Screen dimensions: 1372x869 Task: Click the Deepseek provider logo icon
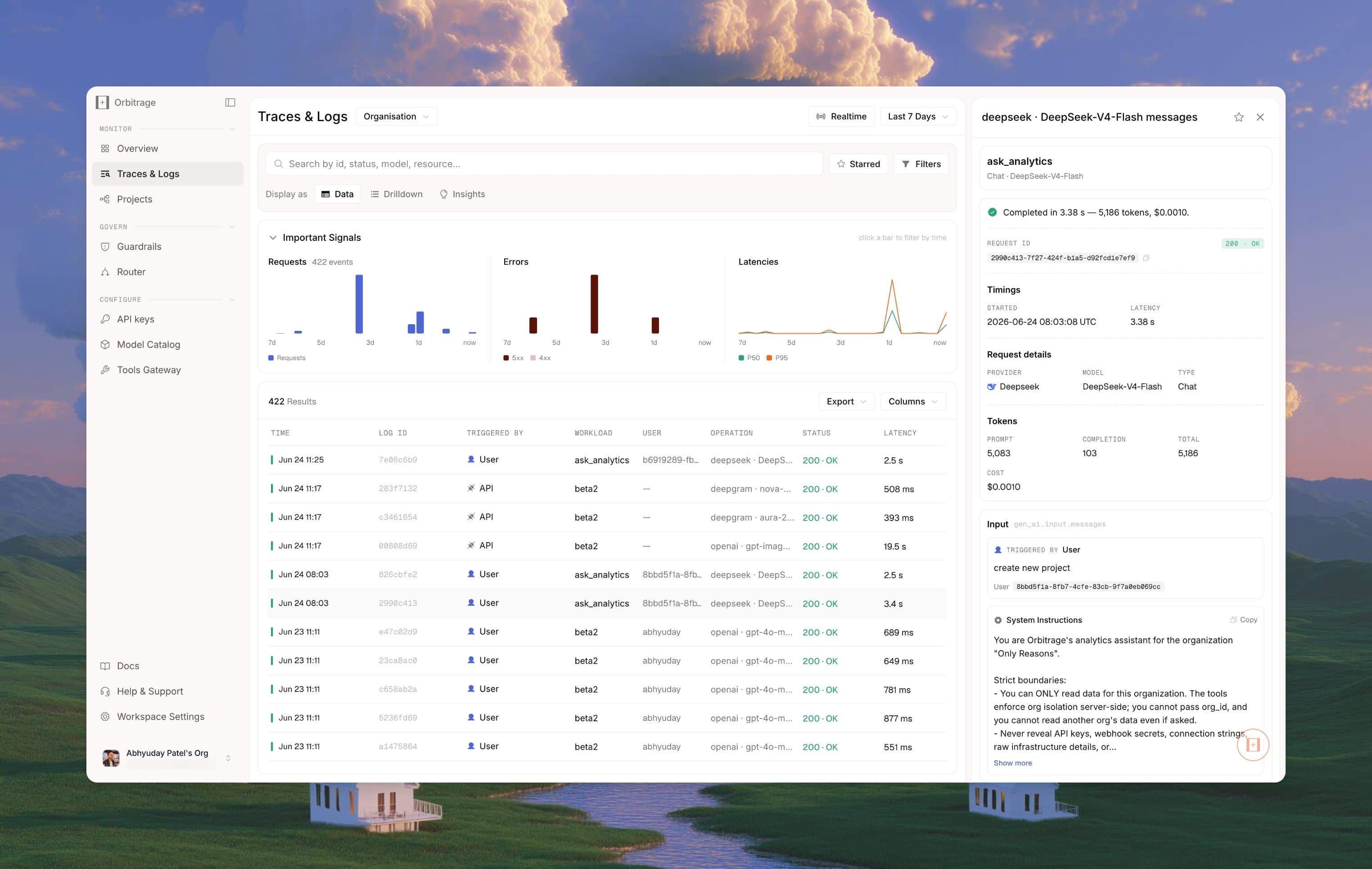click(991, 387)
